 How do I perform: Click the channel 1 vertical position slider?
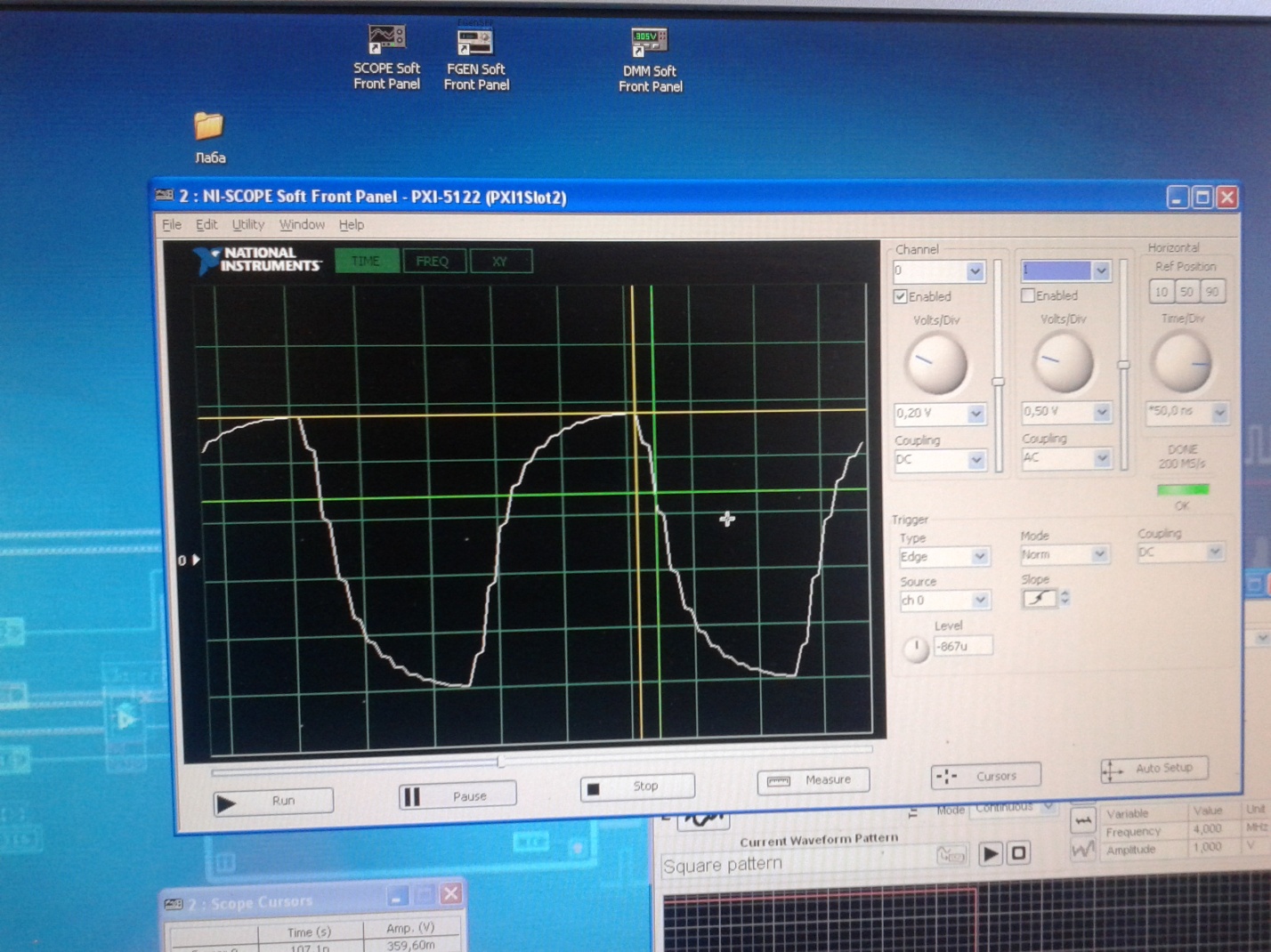pyautogui.click(x=1123, y=365)
